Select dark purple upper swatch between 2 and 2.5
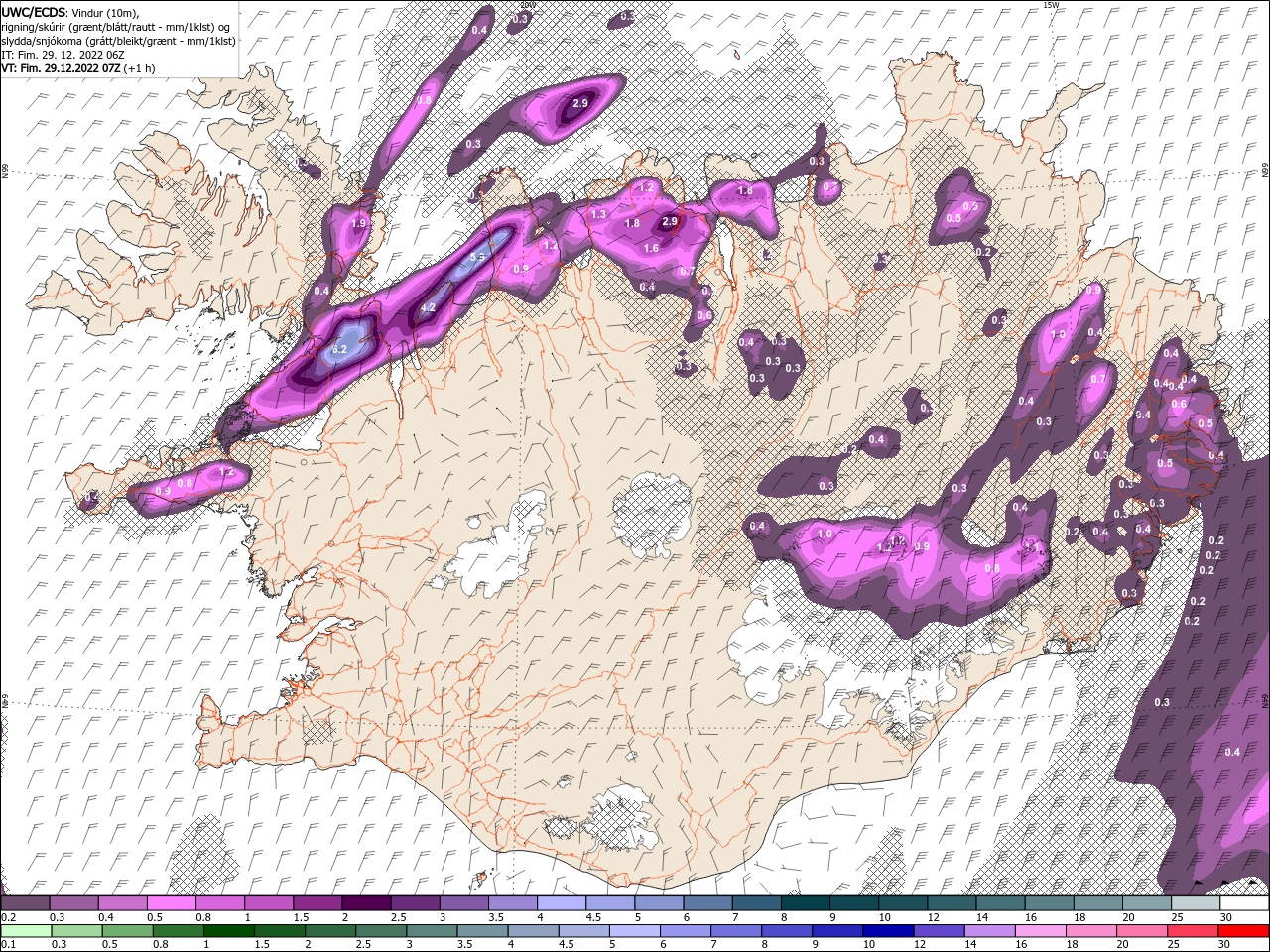Viewport: 1270px width, 952px height. point(366,903)
